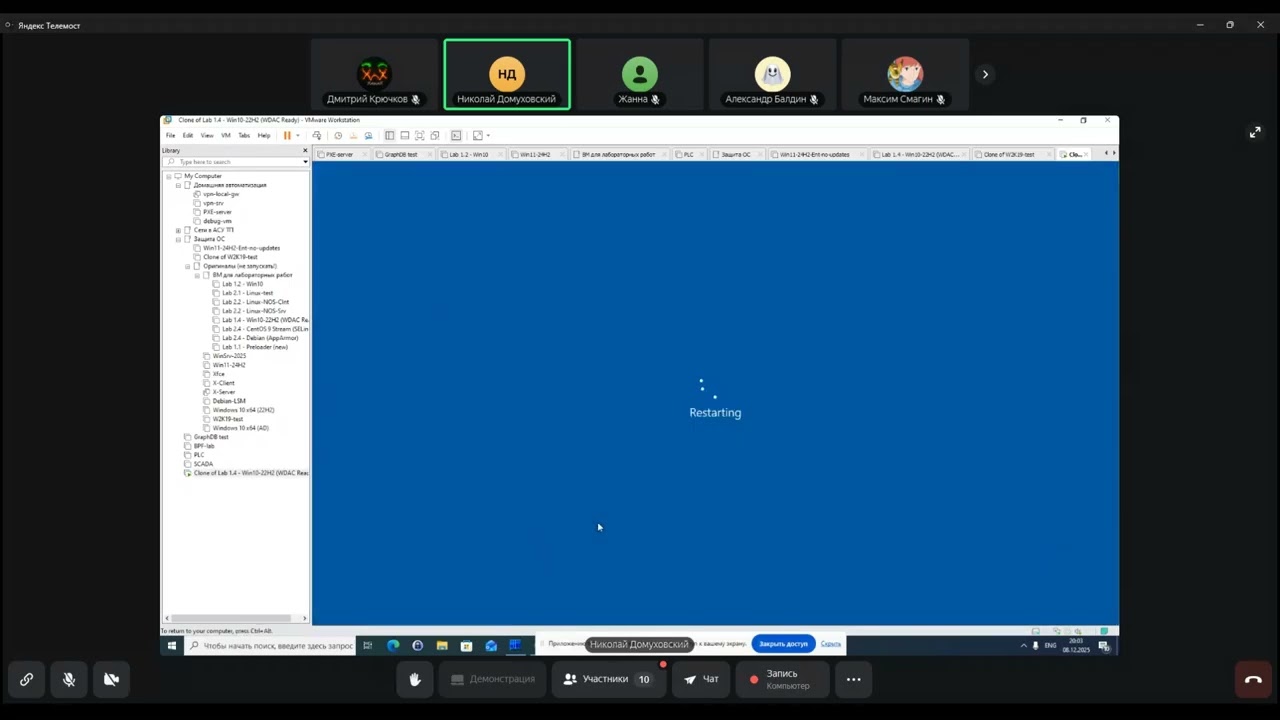Collapse the Защита ОС folder

[x=178, y=239]
